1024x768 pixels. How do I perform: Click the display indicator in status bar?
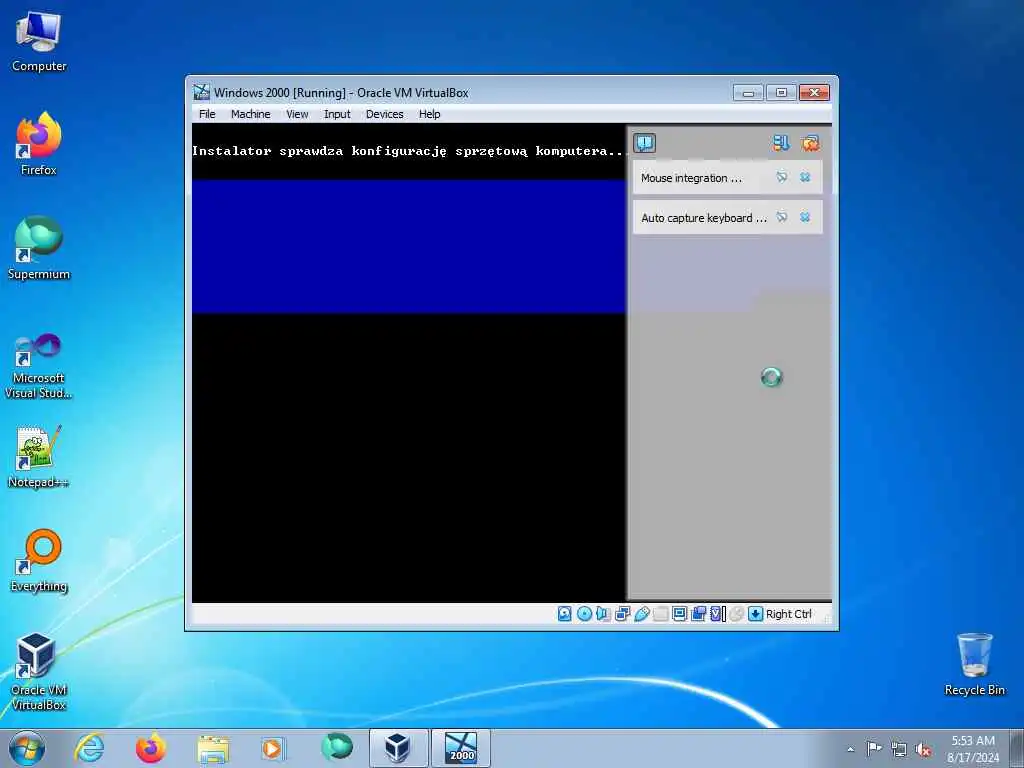pos(679,614)
